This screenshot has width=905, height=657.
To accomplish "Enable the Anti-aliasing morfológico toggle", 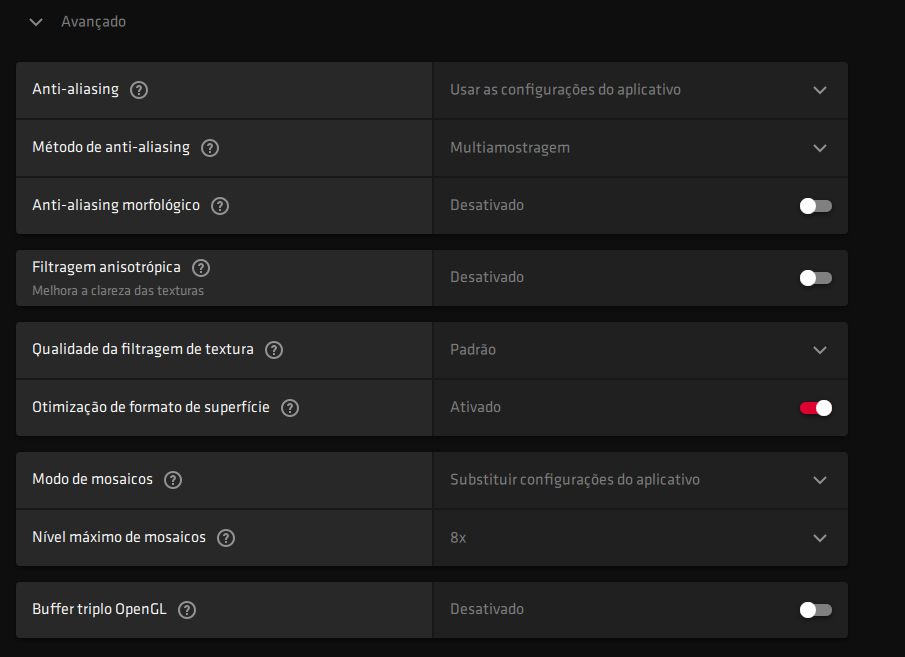I will (815, 206).
